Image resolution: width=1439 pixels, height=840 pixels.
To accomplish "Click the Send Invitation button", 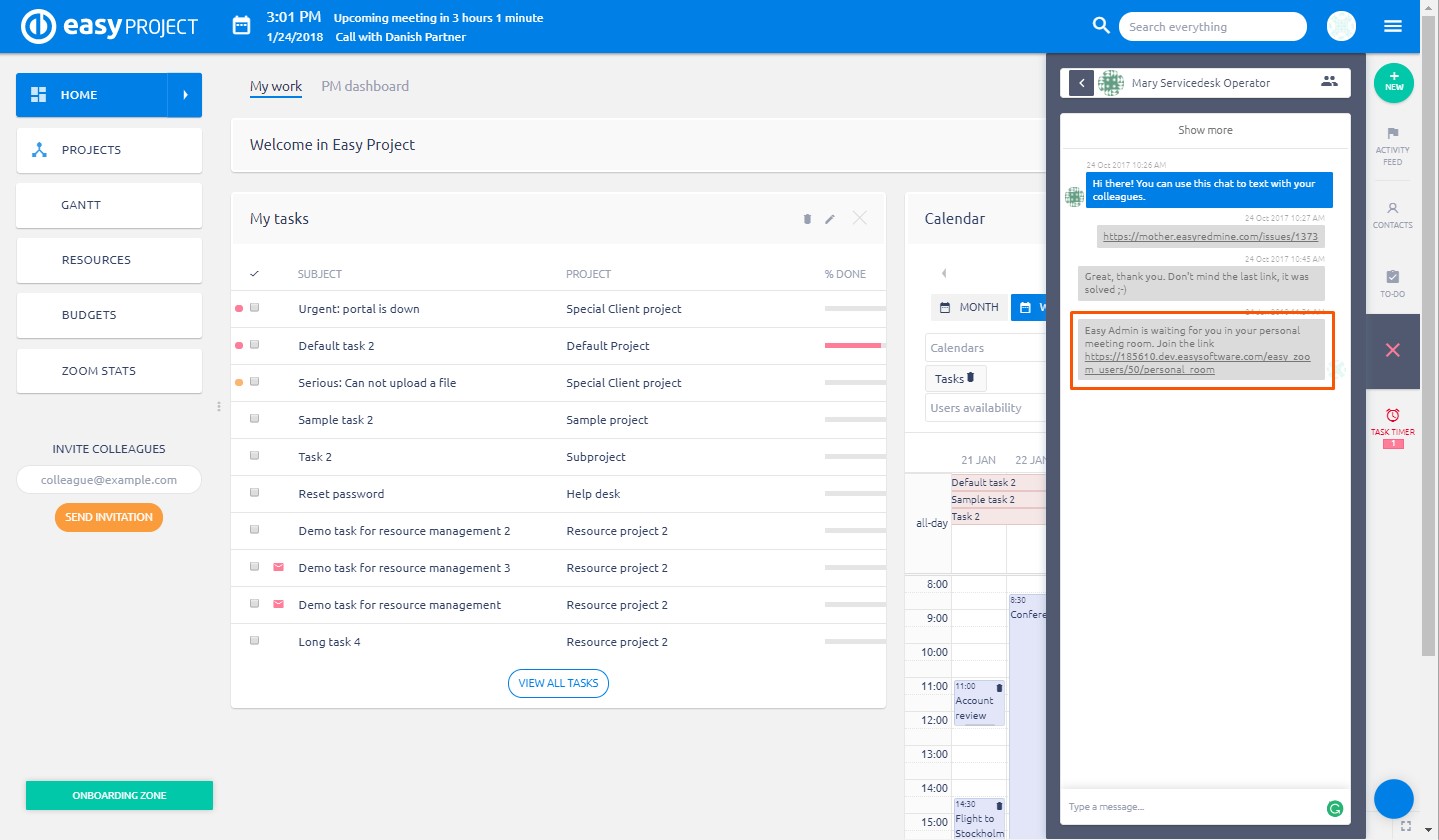I will pyautogui.click(x=109, y=517).
